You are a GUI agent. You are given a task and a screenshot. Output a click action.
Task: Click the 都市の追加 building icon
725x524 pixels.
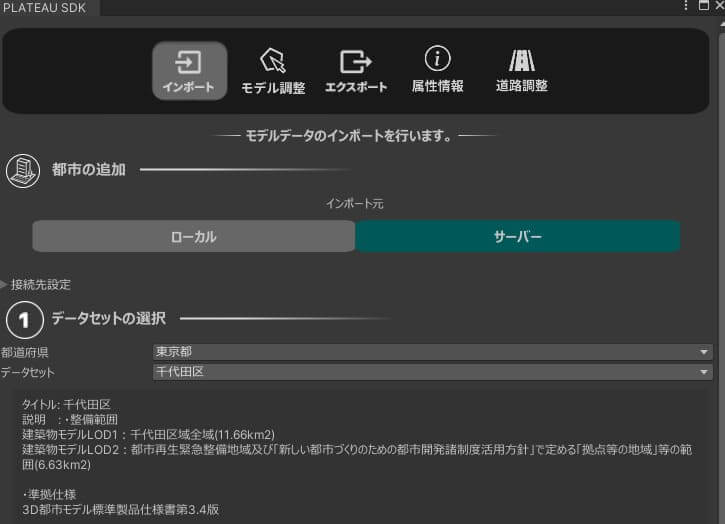[23, 171]
